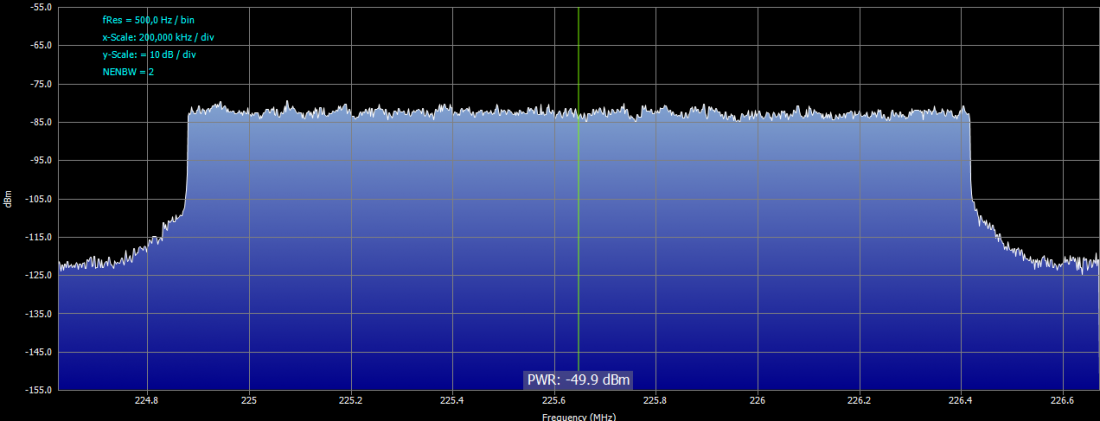The width and height of the screenshot is (1100, 421).
Task: Click the -135.0 dBm axis label
Action: [x=40, y=313]
